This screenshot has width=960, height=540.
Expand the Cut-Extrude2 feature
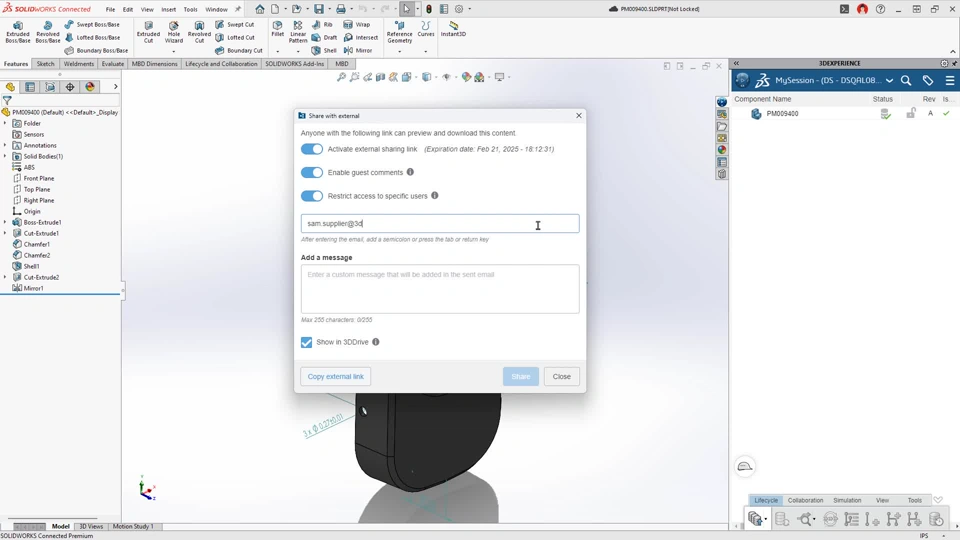point(6,277)
